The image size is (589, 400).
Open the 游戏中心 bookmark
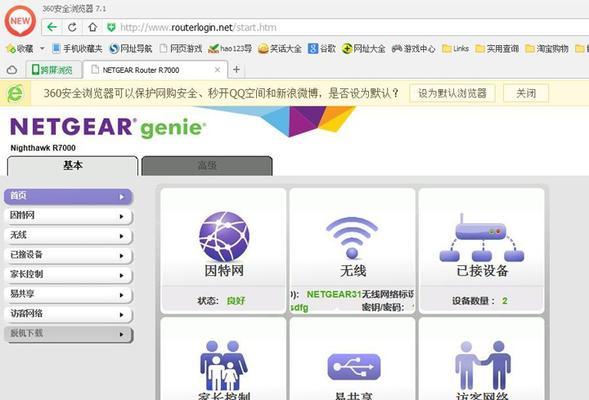coord(414,48)
